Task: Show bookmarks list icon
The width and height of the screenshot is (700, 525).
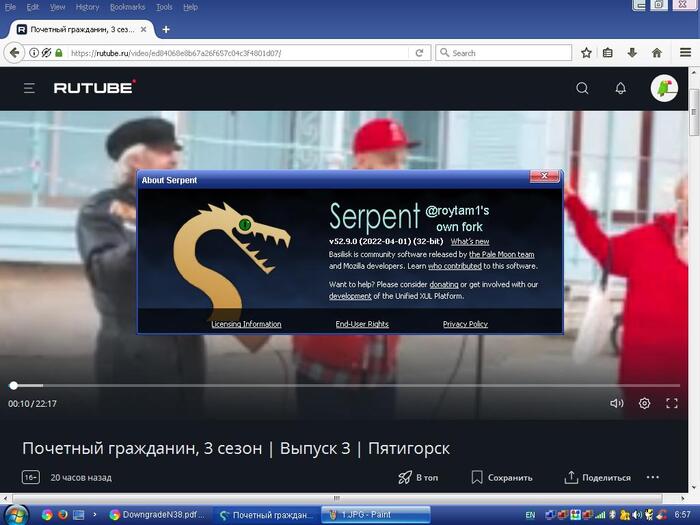Action: coord(608,53)
